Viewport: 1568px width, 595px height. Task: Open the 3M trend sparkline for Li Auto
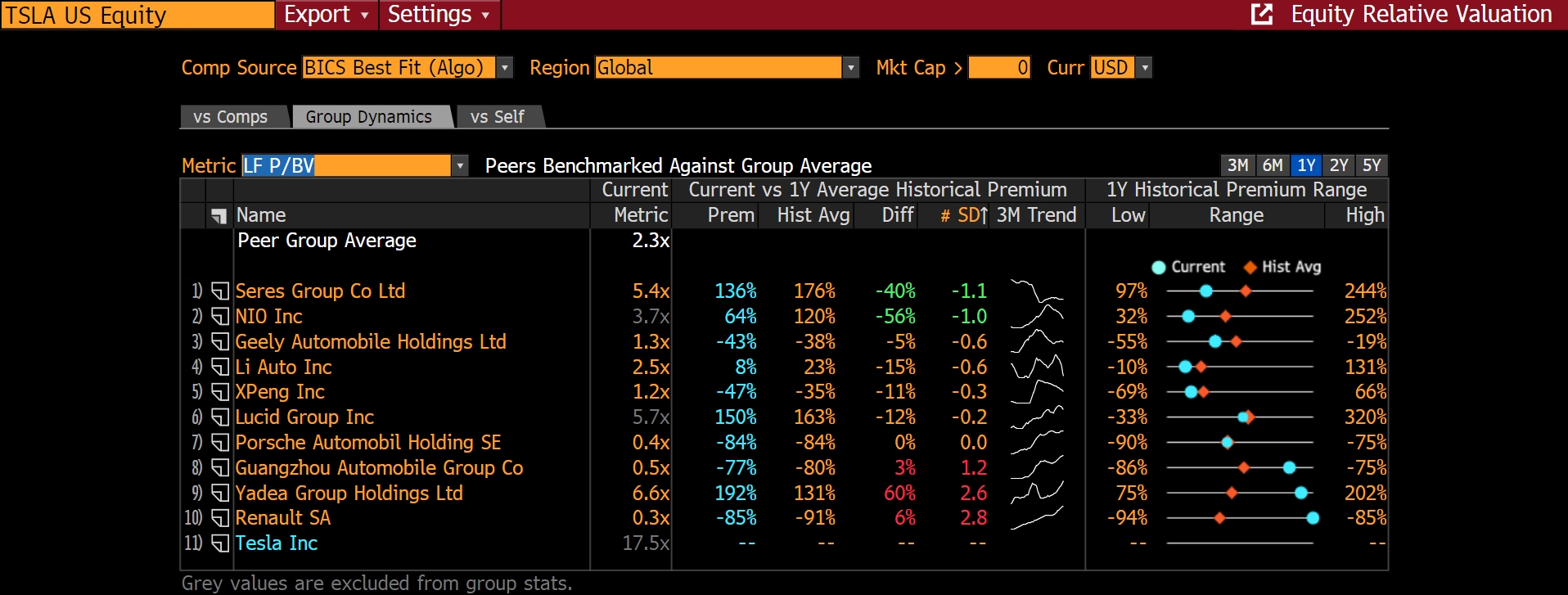1037,367
